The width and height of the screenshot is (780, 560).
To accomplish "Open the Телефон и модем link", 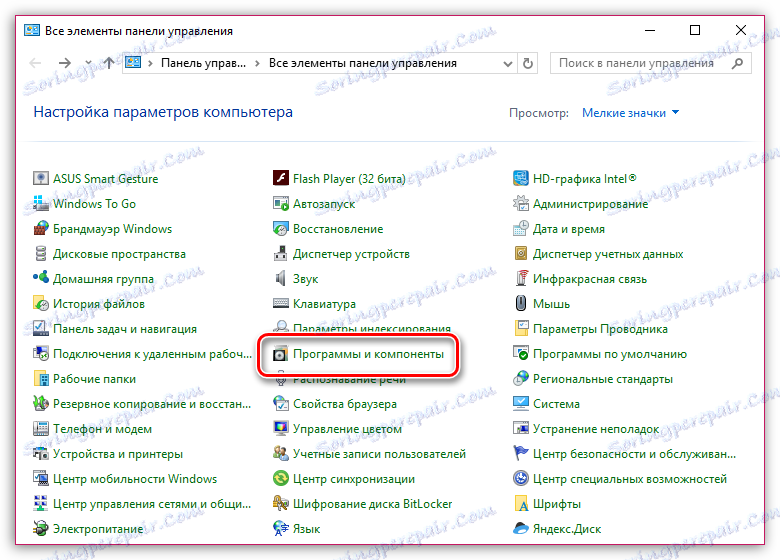I will point(102,429).
